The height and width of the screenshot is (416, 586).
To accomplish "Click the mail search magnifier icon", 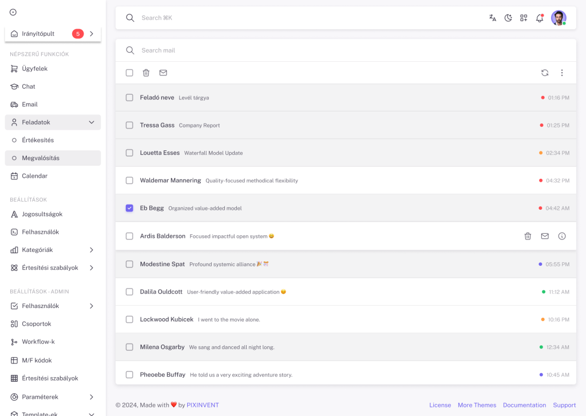I will 130,50.
